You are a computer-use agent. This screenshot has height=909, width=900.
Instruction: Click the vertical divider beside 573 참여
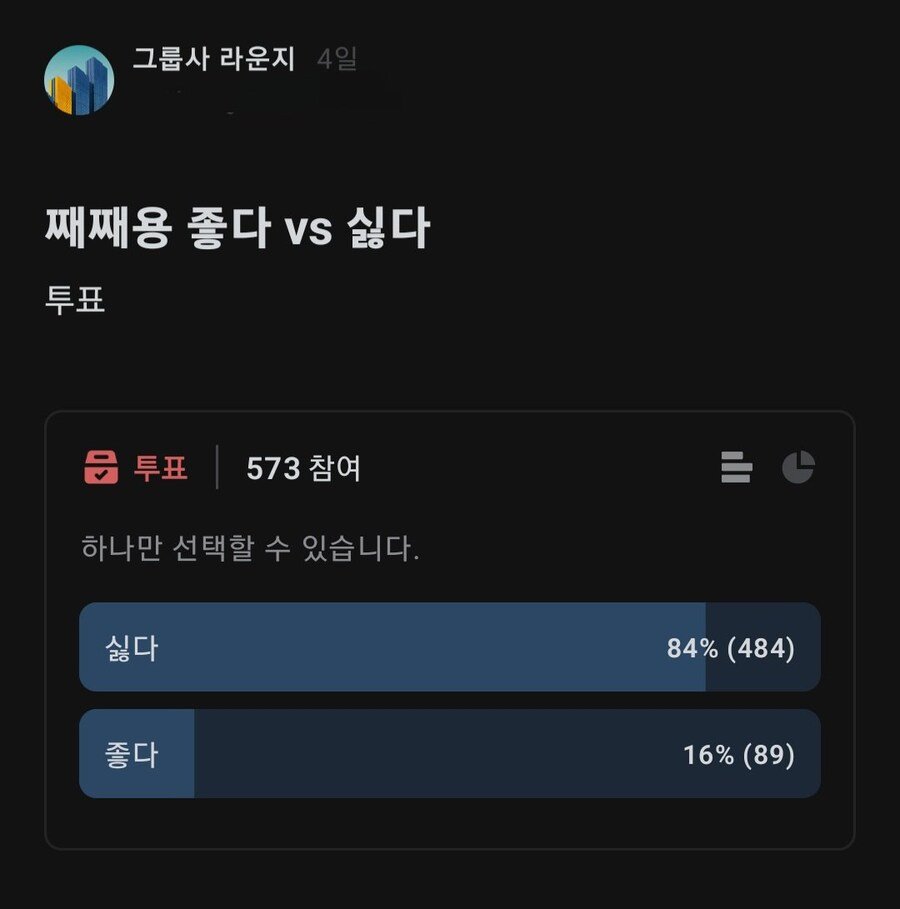[217, 467]
